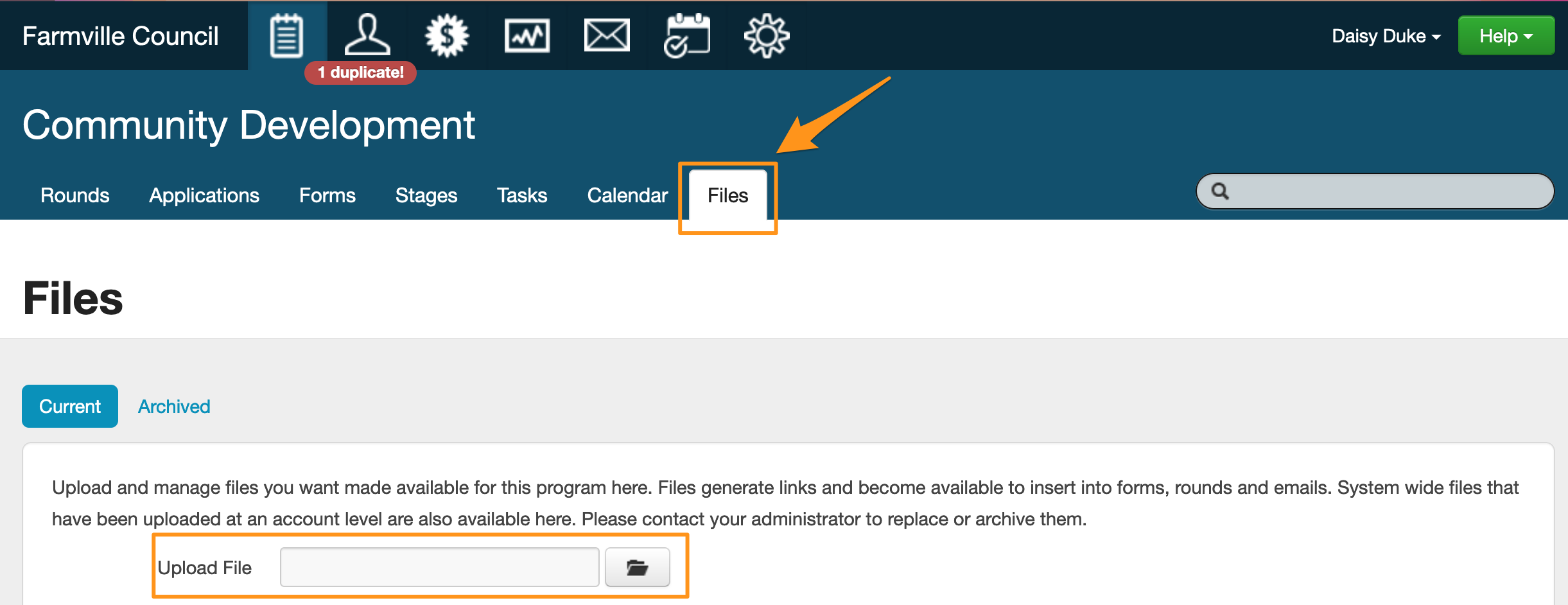Switch to the Tasks tab
Screen dimensions: 1568x605
click(x=522, y=195)
